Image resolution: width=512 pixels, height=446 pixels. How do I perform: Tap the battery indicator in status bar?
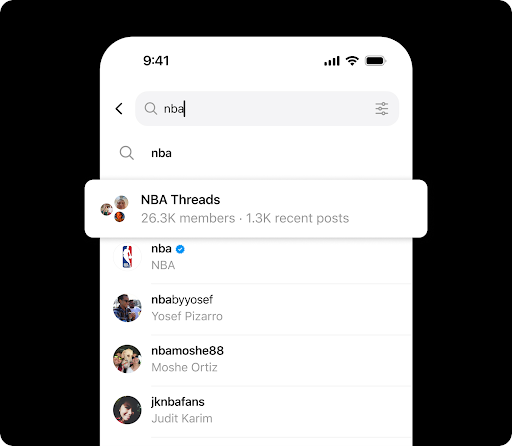375,61
